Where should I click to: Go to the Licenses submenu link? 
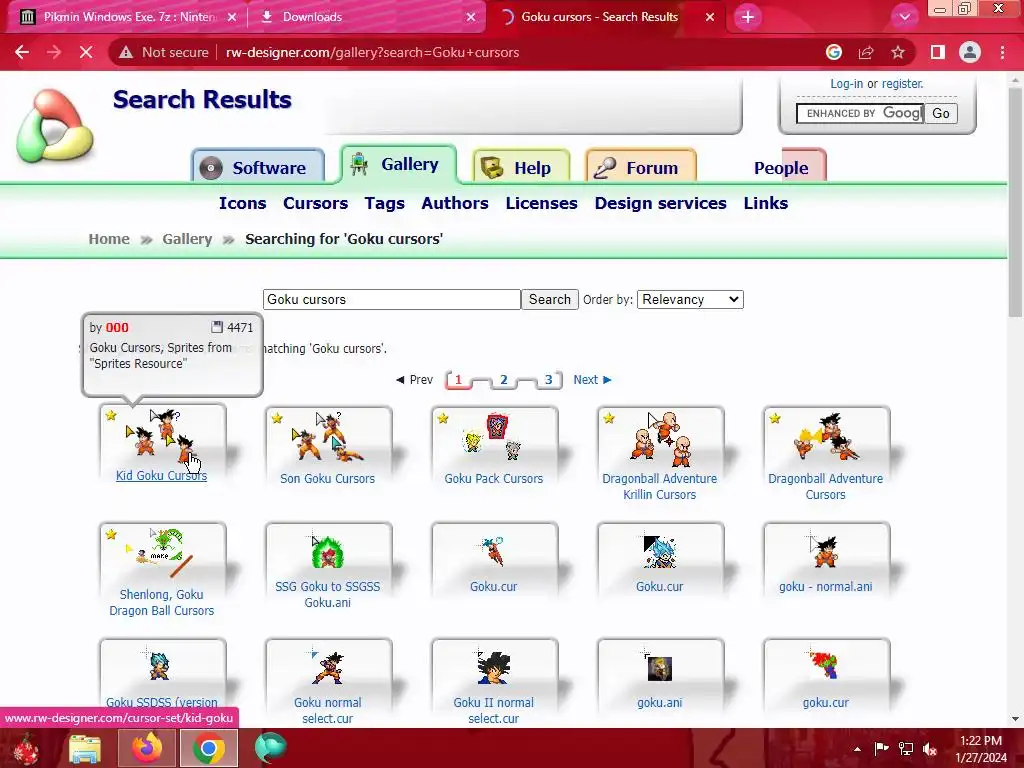point(541,203)
